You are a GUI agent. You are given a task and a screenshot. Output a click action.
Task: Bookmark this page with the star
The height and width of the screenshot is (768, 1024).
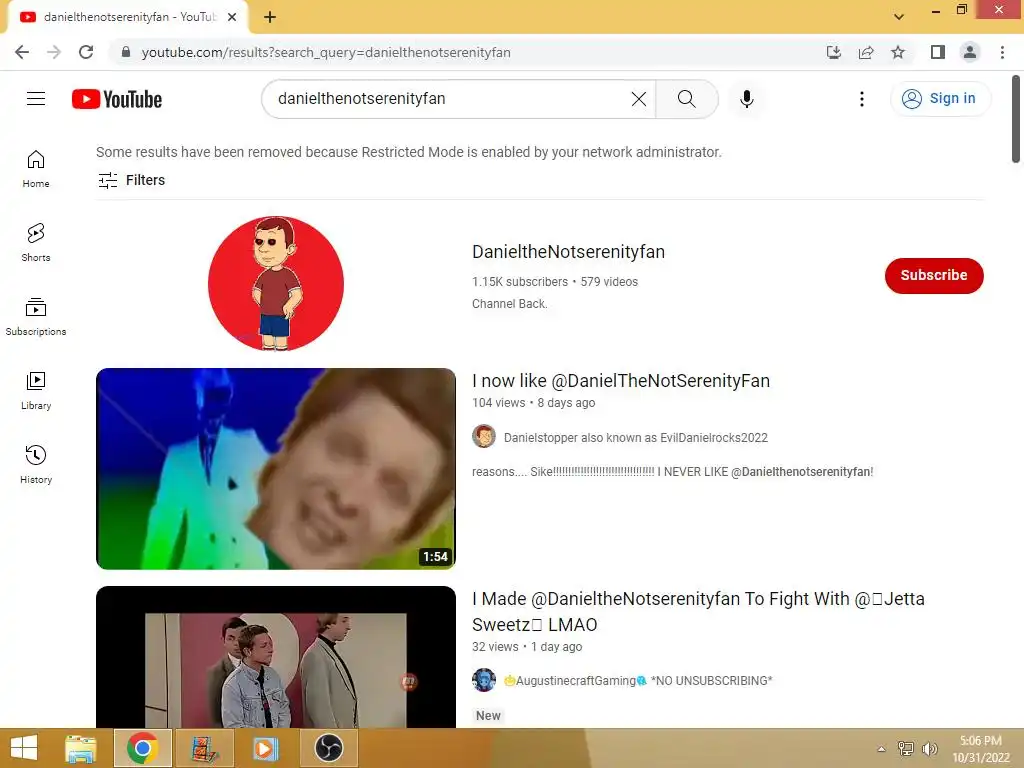(x=898, y=52)
